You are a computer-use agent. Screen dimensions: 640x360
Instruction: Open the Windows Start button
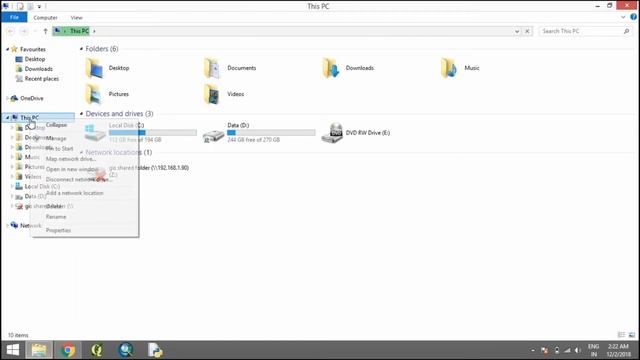click(x=13, y=350)
